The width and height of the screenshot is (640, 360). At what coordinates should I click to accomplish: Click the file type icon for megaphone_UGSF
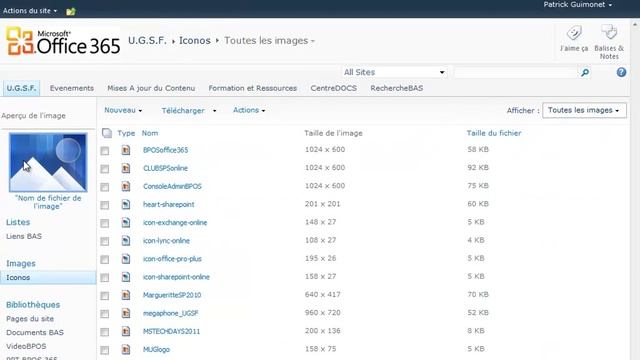pyautogui.click(x=126, y=313)
